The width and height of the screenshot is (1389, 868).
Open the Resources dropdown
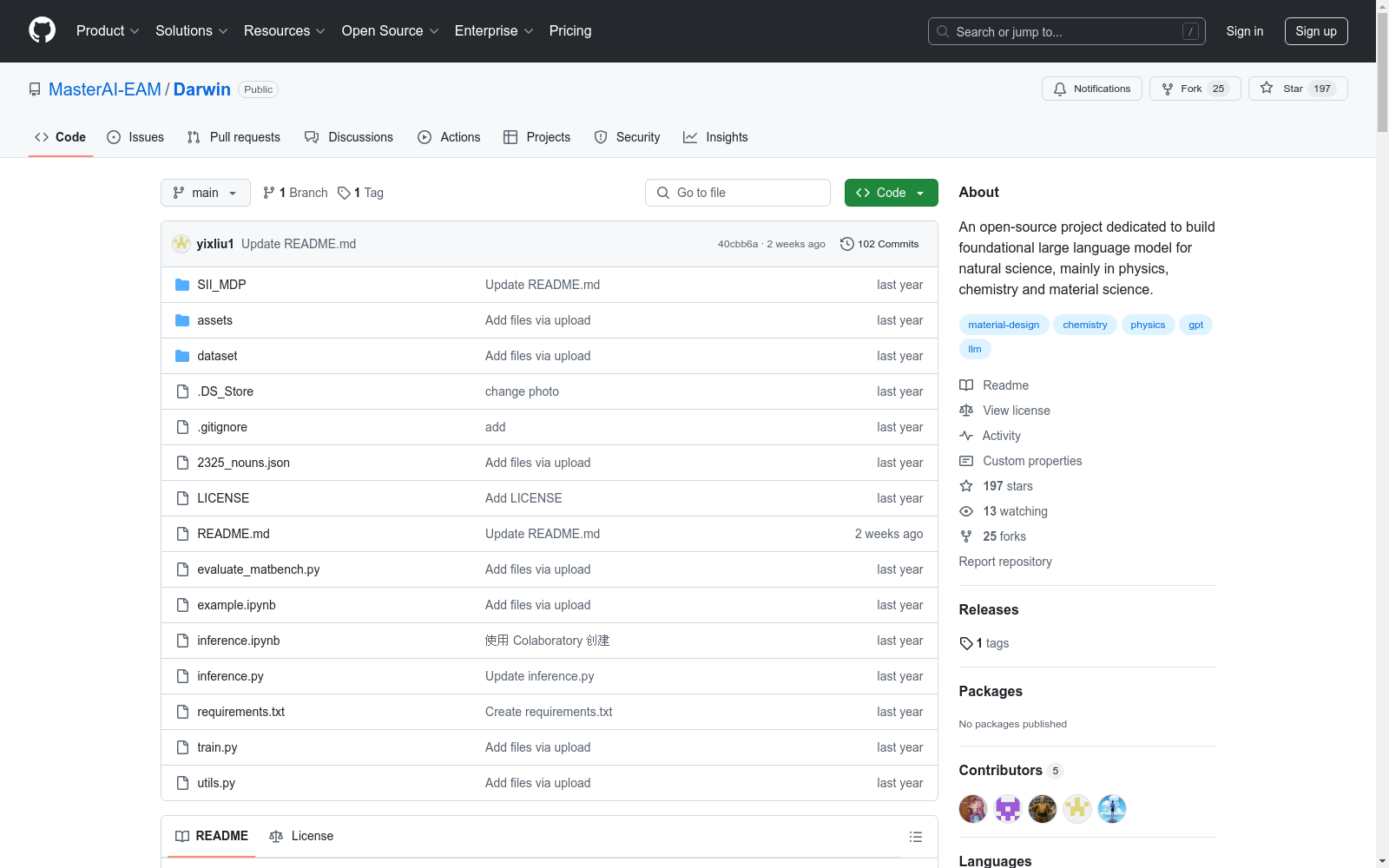click(x=285, y=30)
